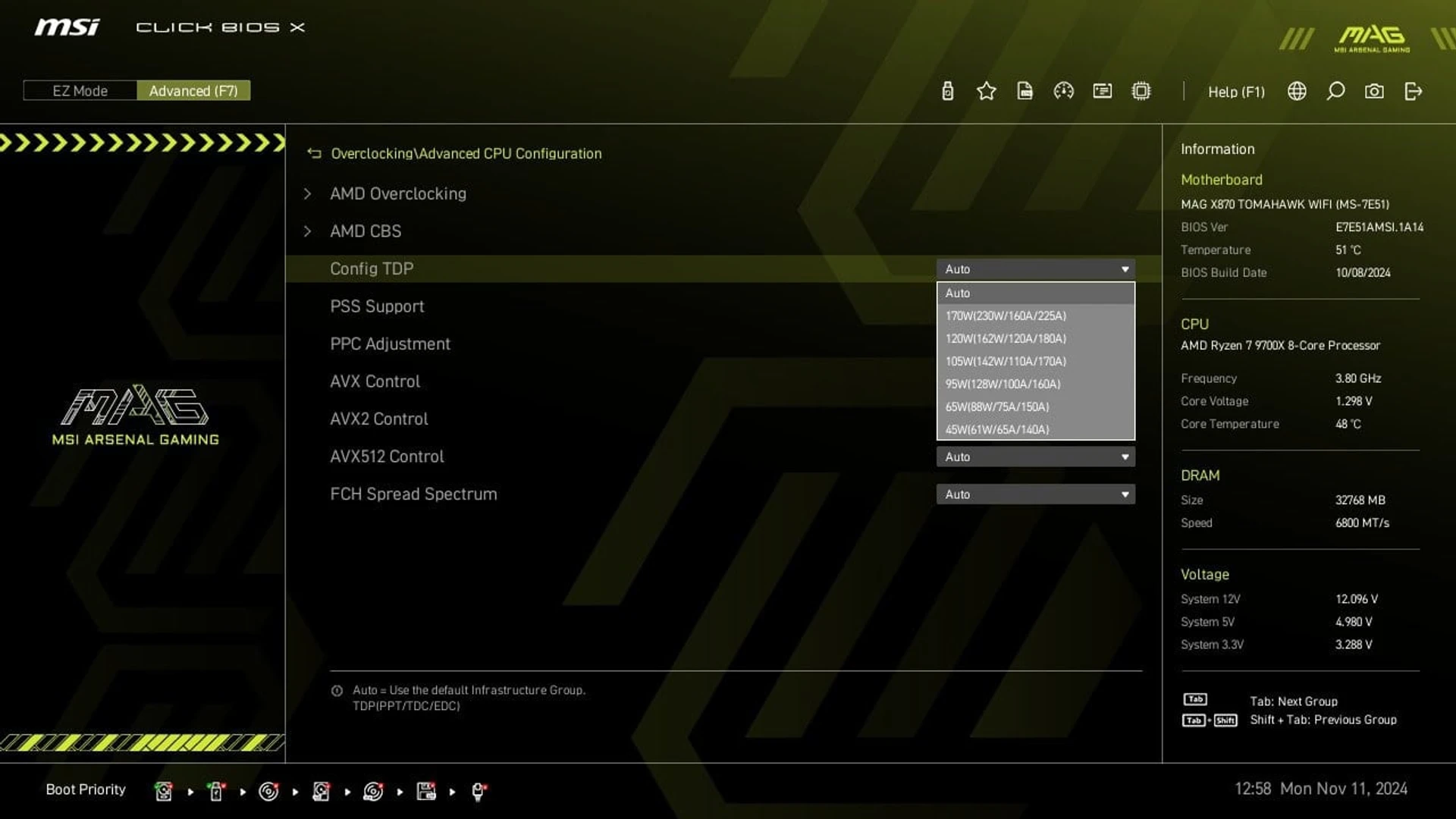1456x819 pixels.
Task: Click the Config TDP label
Action: pos(372,268)
